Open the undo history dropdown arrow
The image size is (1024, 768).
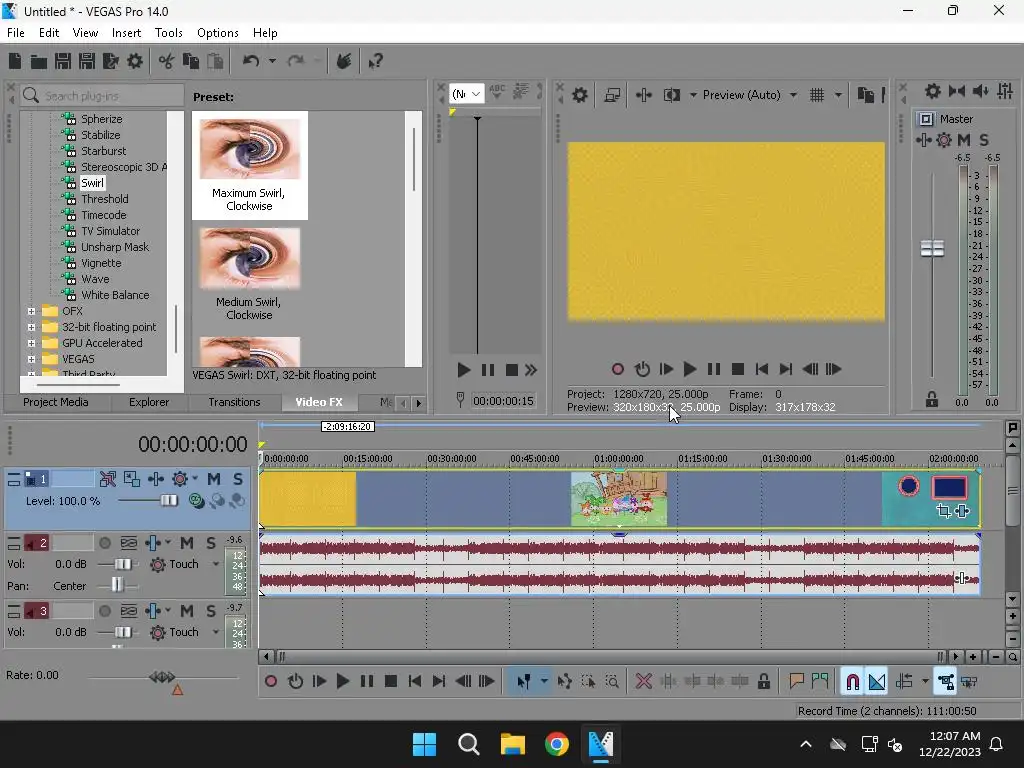(272, 61)
